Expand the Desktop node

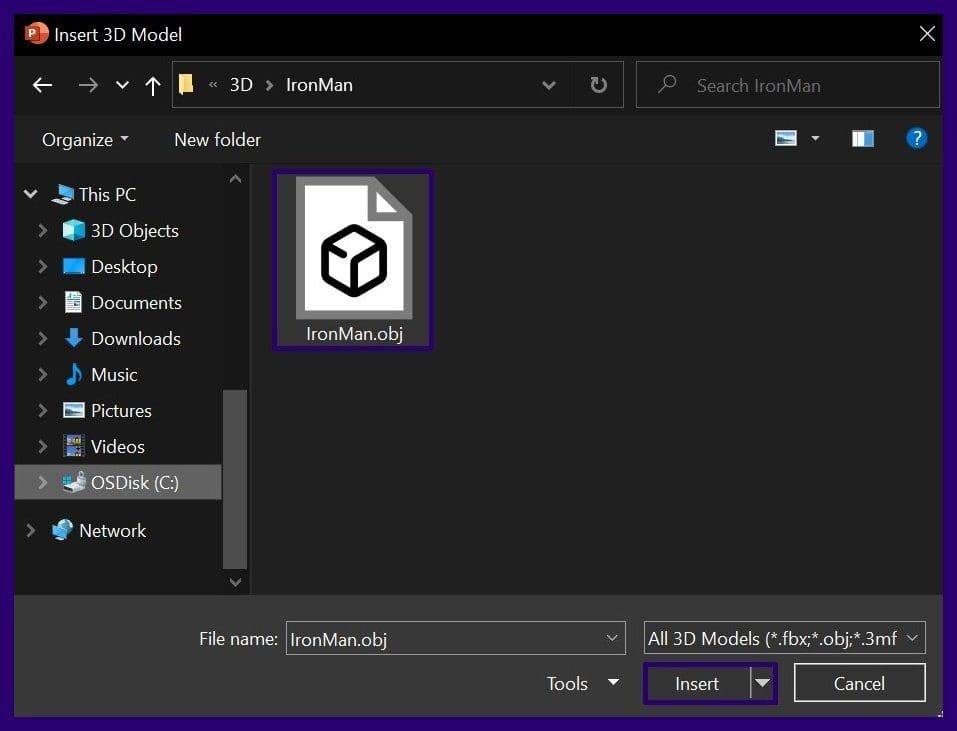point(42,267)
